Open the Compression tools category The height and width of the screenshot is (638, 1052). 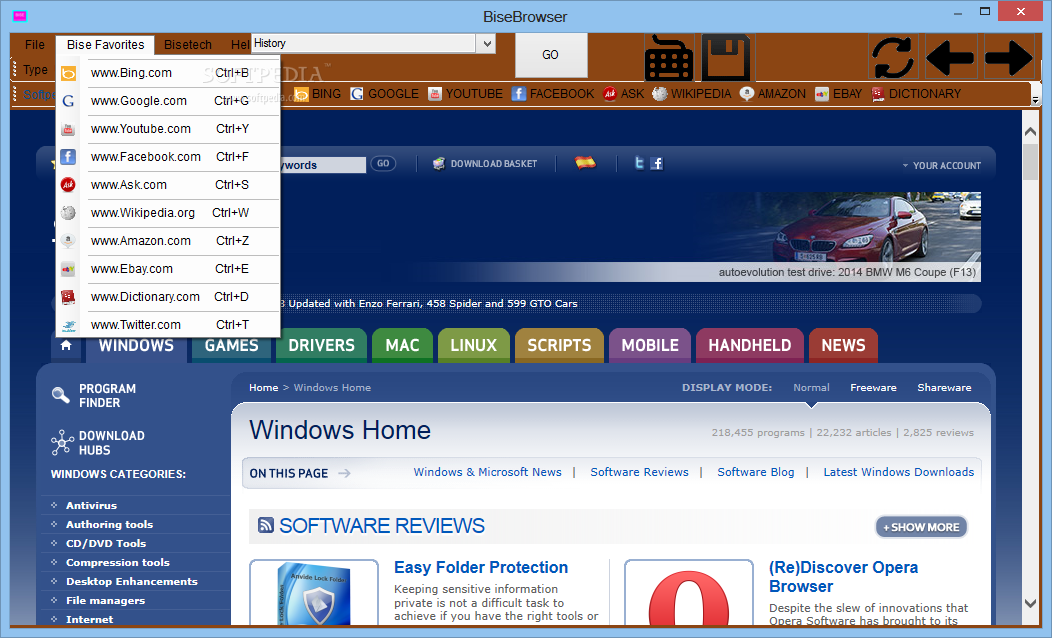tap(117, 562)
